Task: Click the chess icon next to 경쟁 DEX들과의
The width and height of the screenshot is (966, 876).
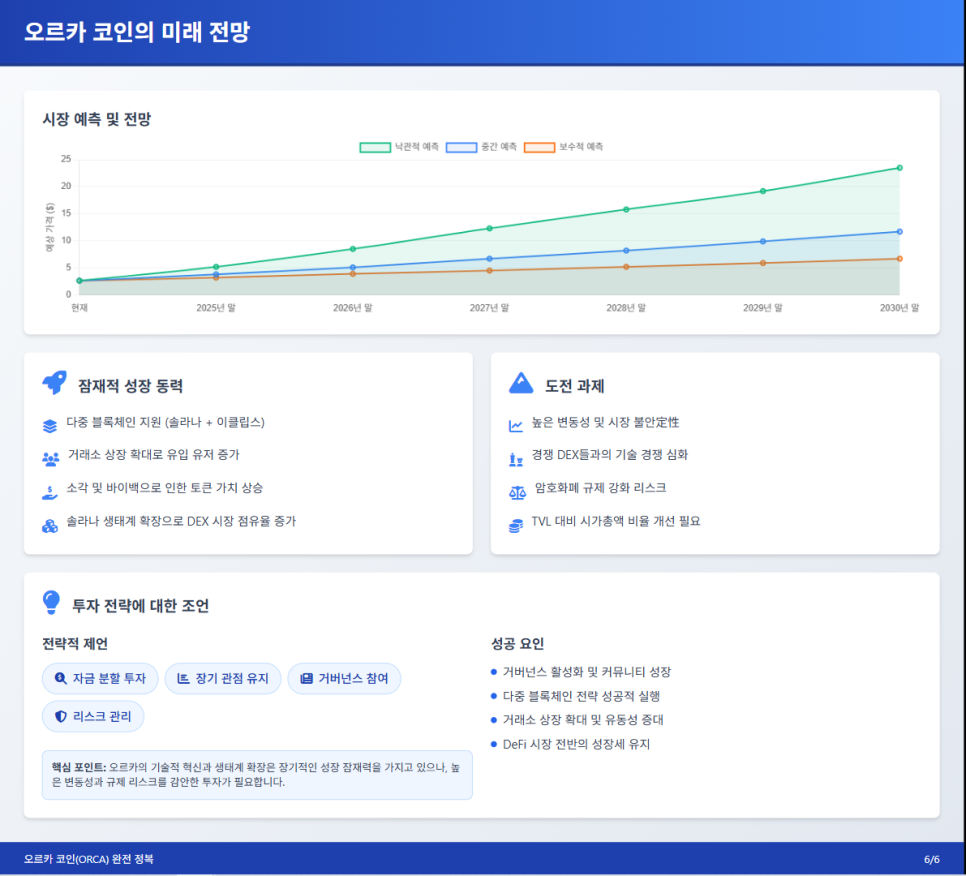Action: pyautogui.click(x=516, y=458)
